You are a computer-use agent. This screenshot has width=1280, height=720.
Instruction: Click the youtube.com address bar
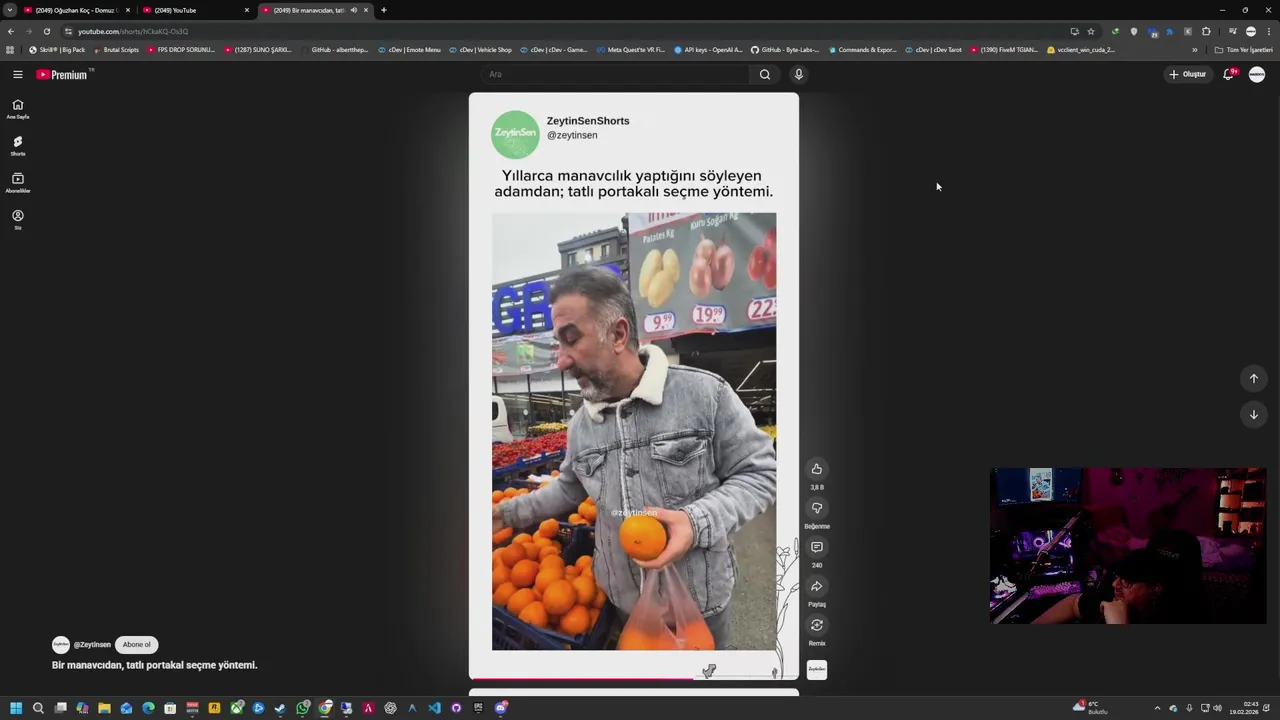pyautogui.click(x=560, y=31)
